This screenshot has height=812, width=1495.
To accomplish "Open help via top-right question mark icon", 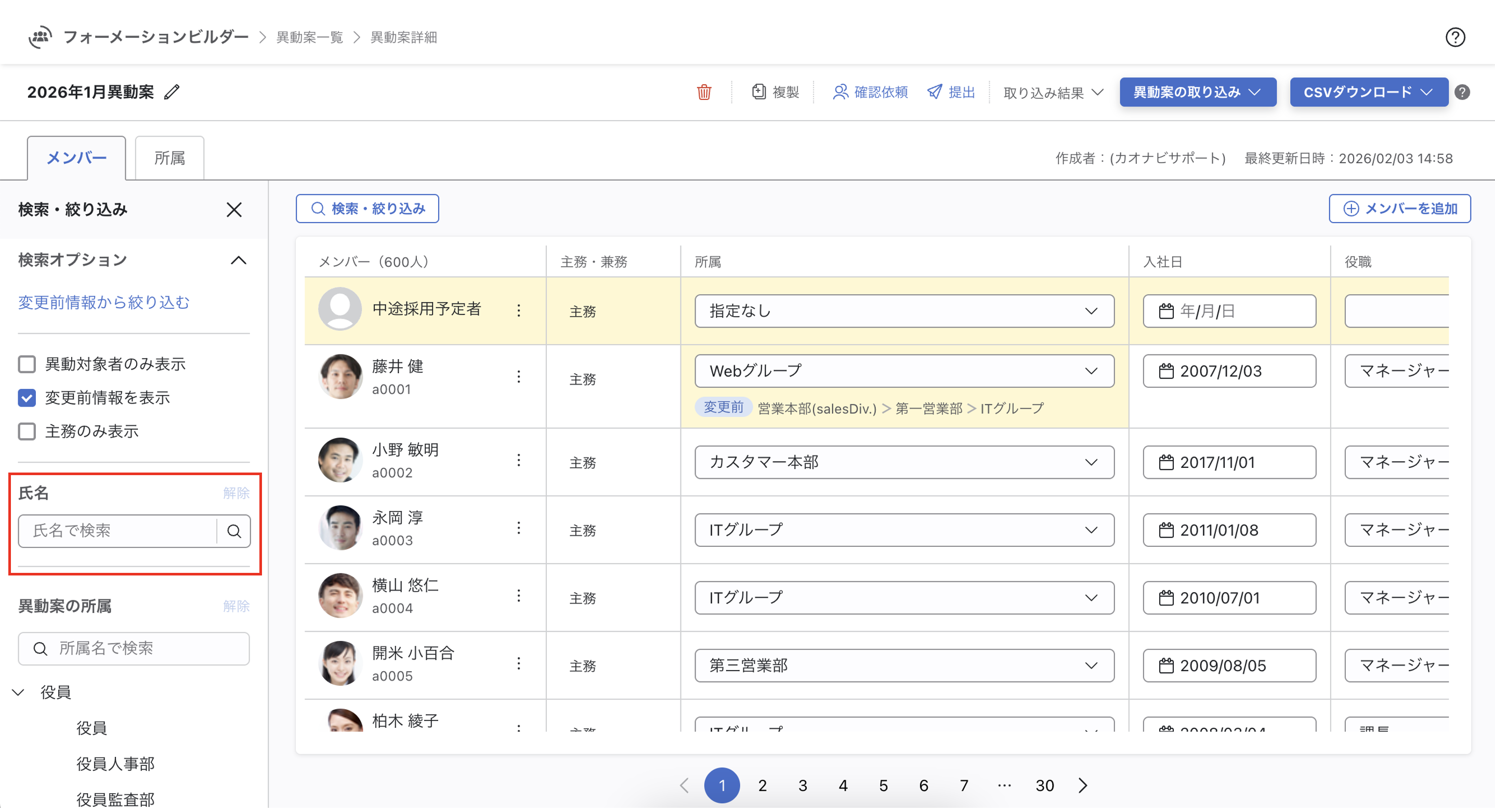I will click(x=1455, y=37).
